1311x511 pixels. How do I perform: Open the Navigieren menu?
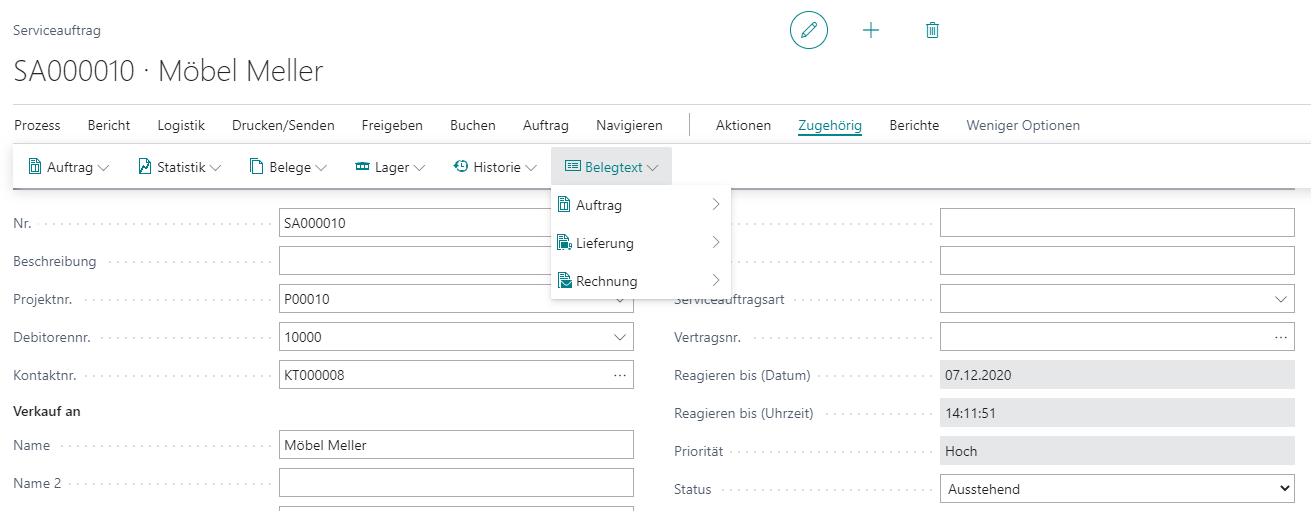point(629,125)
